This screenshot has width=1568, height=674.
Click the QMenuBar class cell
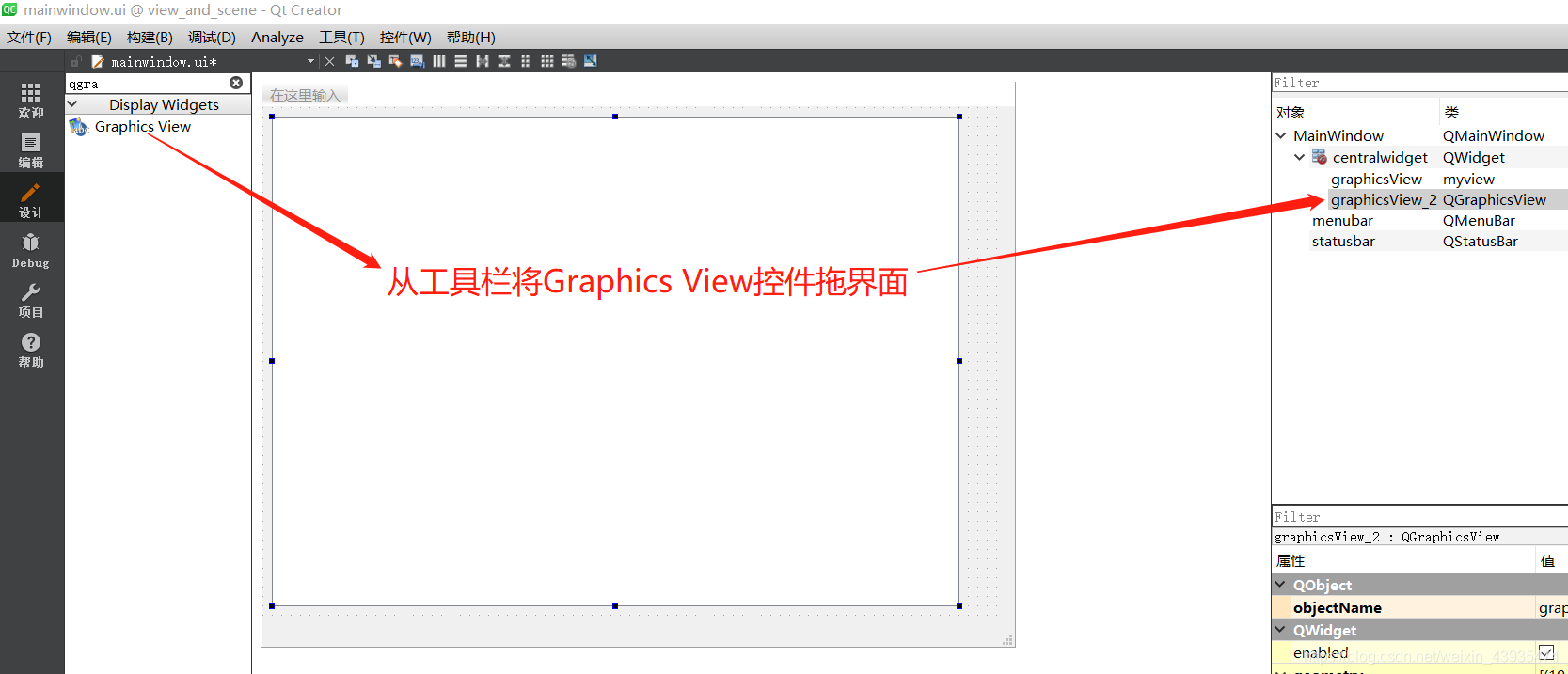point(1479,220)
